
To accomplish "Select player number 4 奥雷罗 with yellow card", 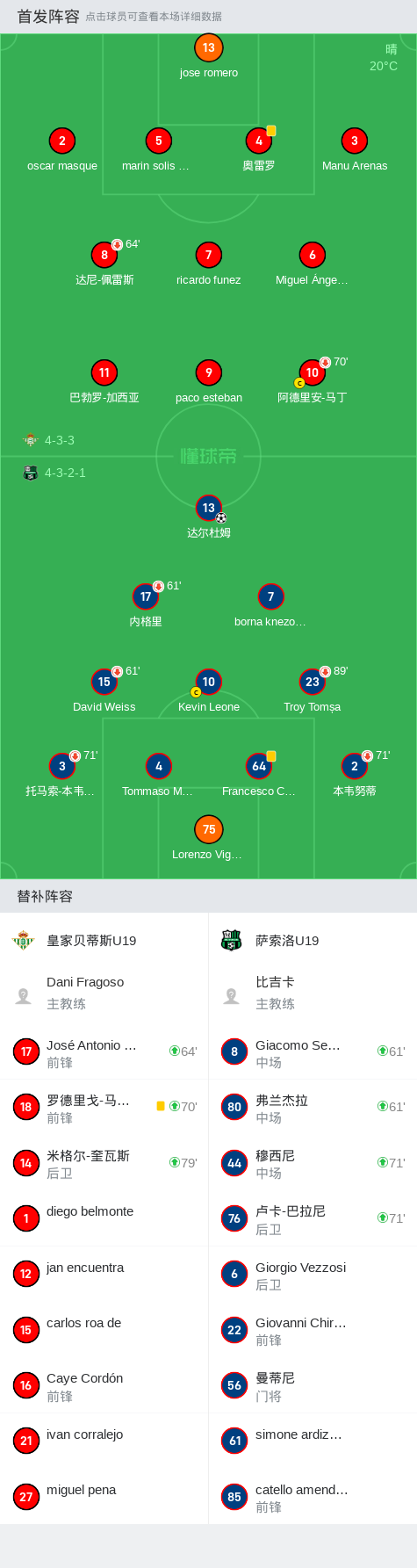I will (258, 141).
